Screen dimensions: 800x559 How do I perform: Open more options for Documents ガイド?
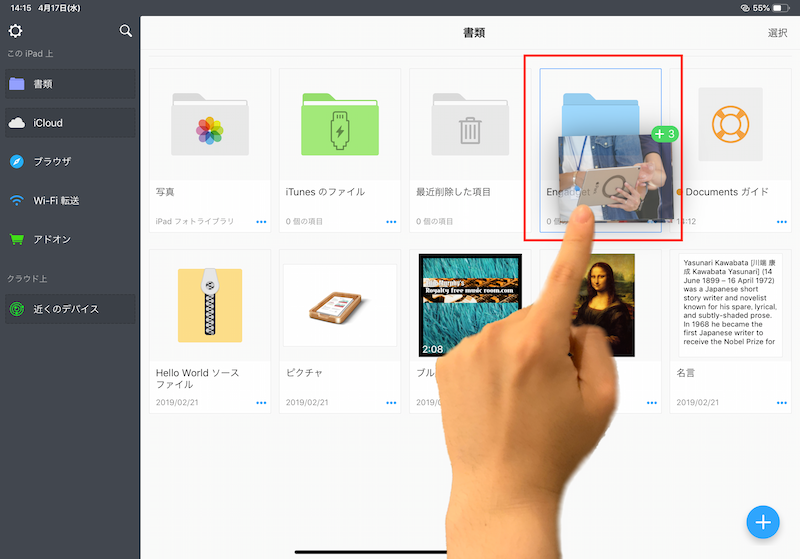coord(782,222)
